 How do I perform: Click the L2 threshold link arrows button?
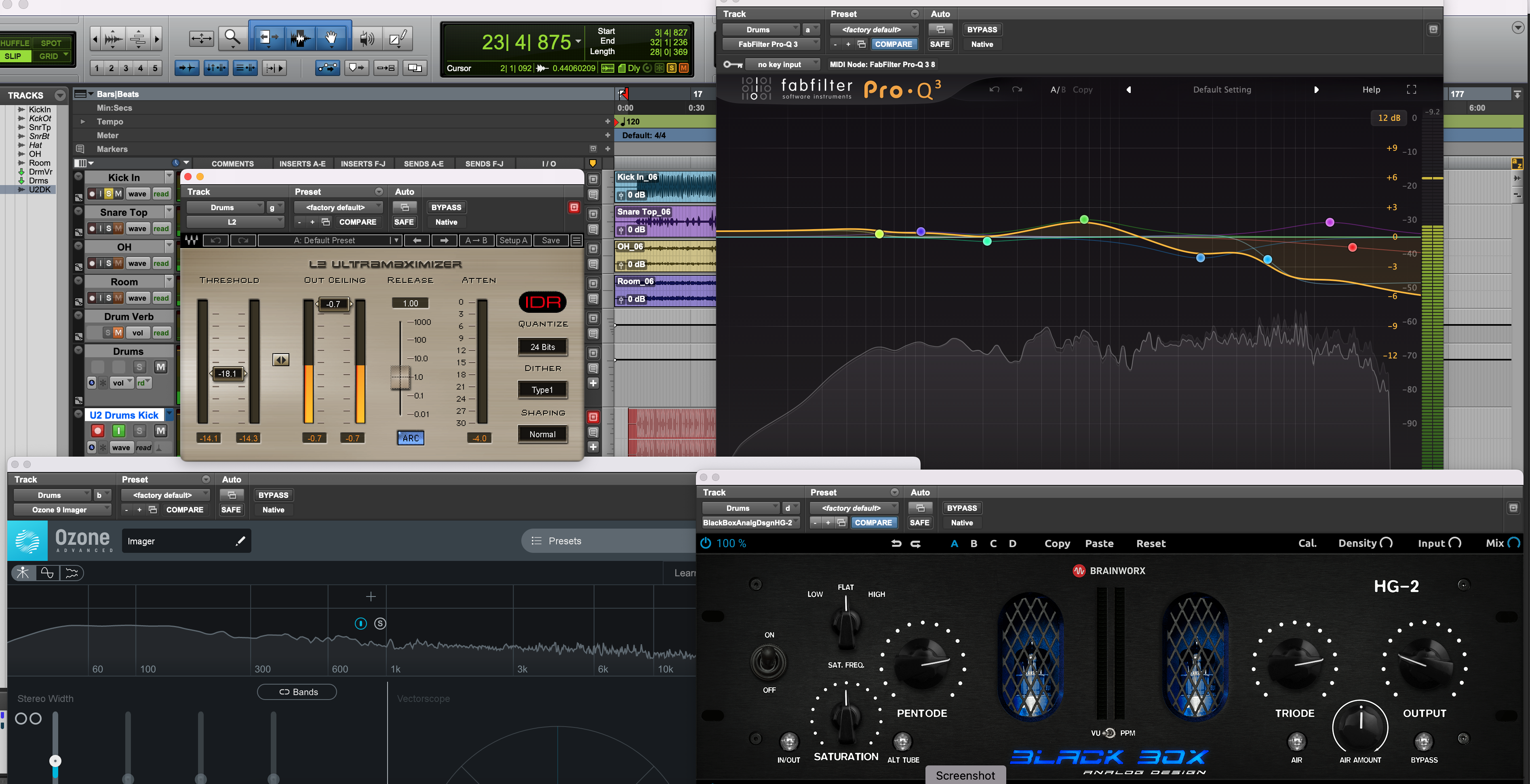(281, 360)
